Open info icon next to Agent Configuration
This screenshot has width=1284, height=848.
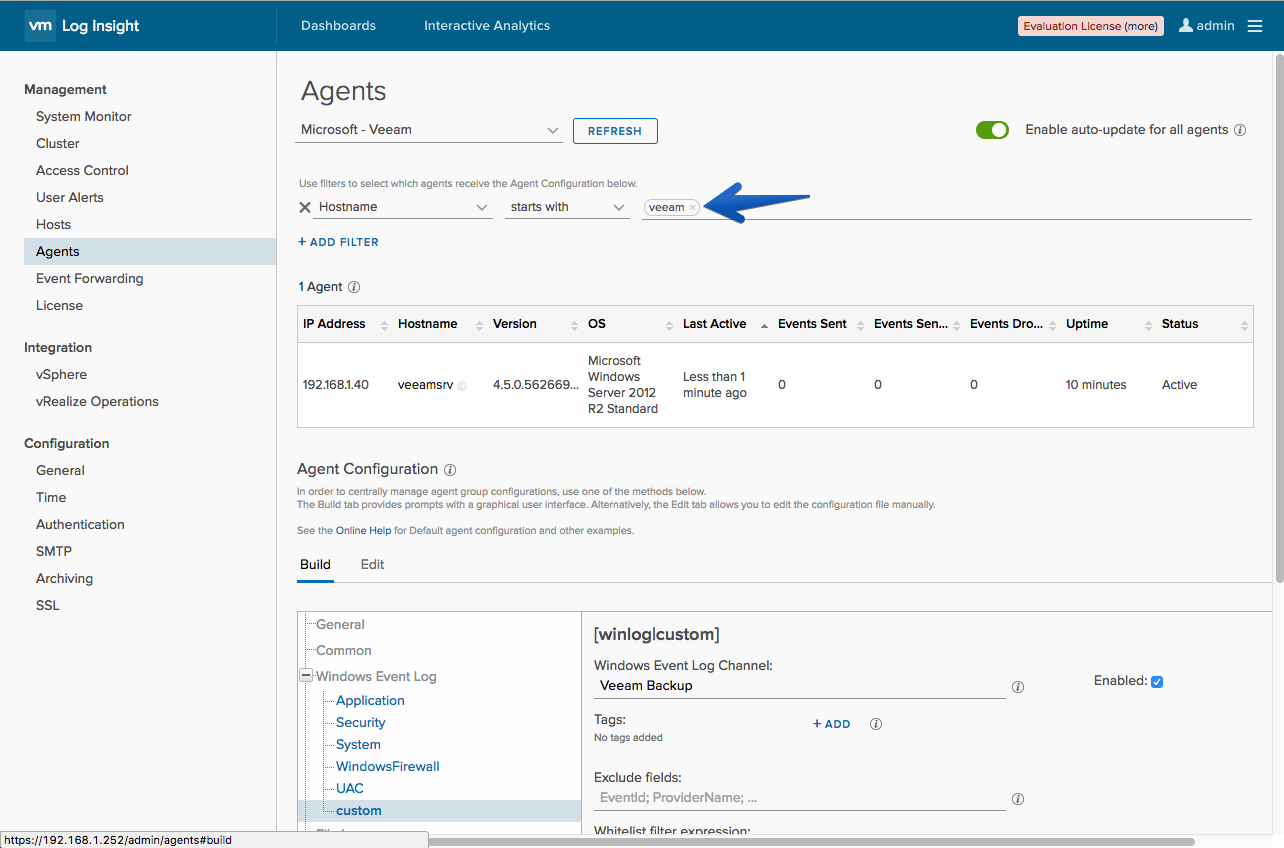pyautogui.click(x=450, y=469)
